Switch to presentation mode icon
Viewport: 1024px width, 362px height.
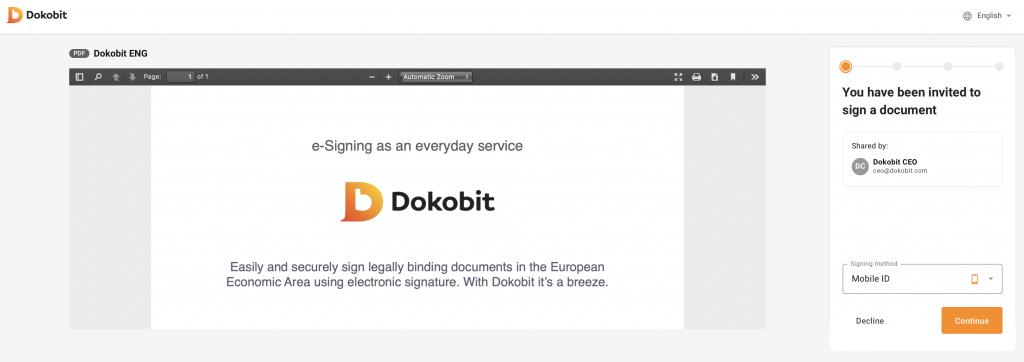coord(678,77)
